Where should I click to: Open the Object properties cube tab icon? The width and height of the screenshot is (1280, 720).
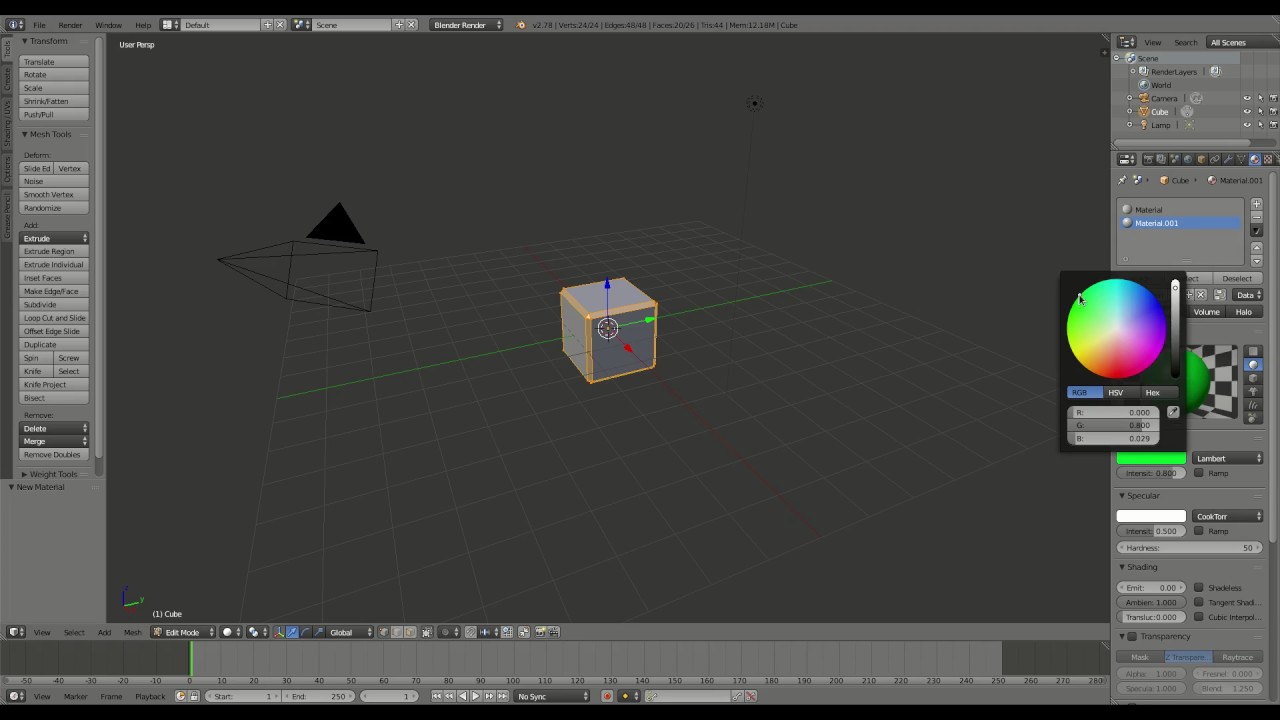point(1202,160)
